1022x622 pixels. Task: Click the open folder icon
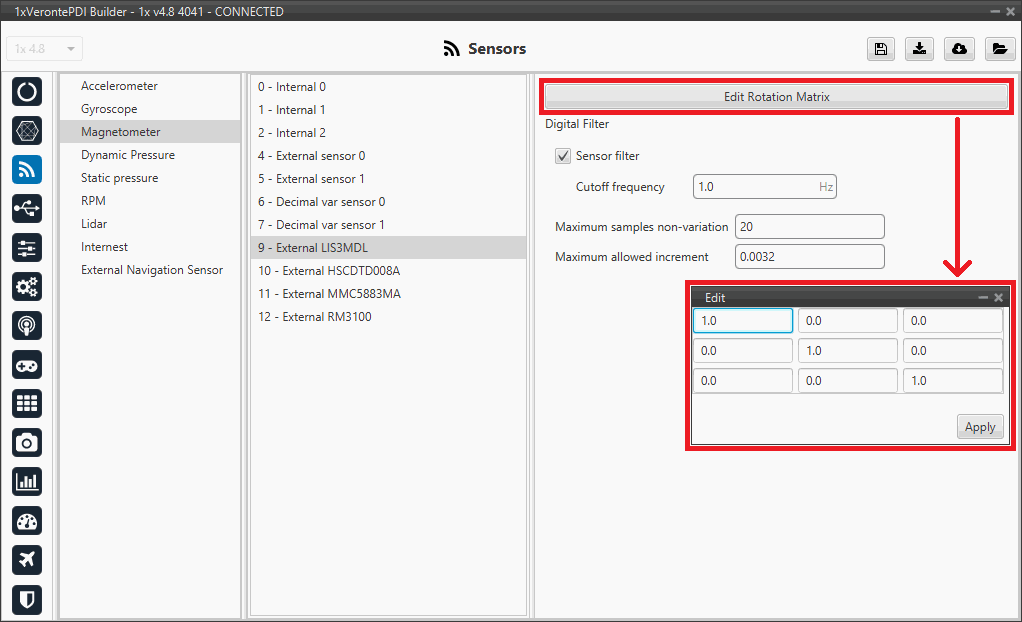998,49
